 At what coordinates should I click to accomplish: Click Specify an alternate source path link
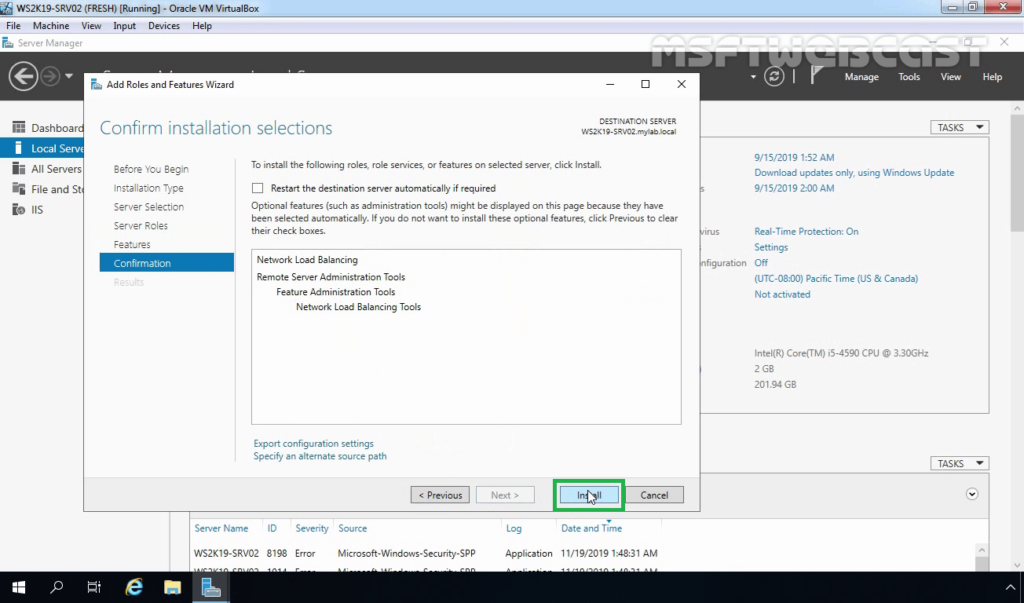pyautogui.click(x=320, y=456)
